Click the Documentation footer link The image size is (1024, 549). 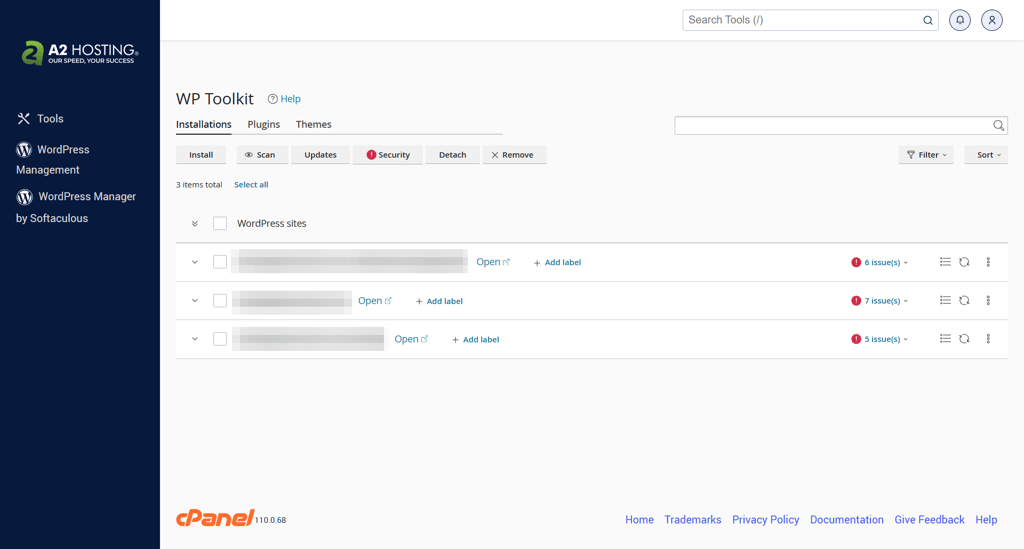tap(846, 520)
